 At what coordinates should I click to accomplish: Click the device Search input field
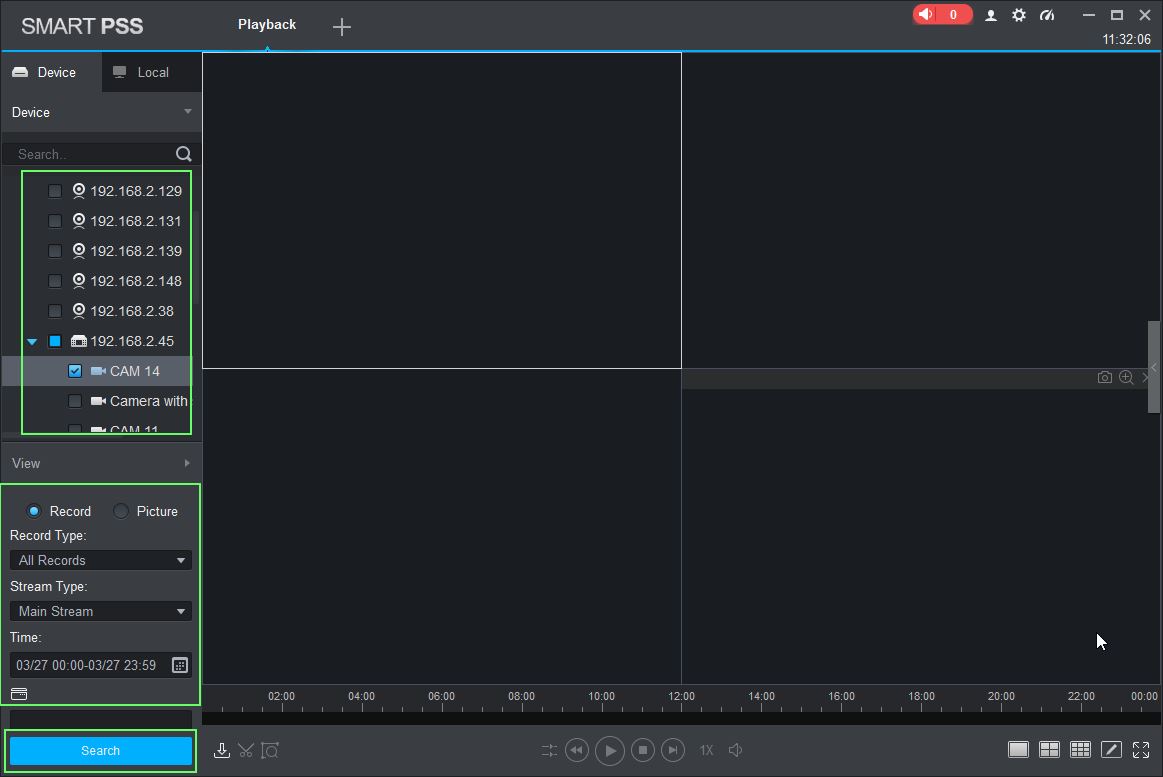92,154
